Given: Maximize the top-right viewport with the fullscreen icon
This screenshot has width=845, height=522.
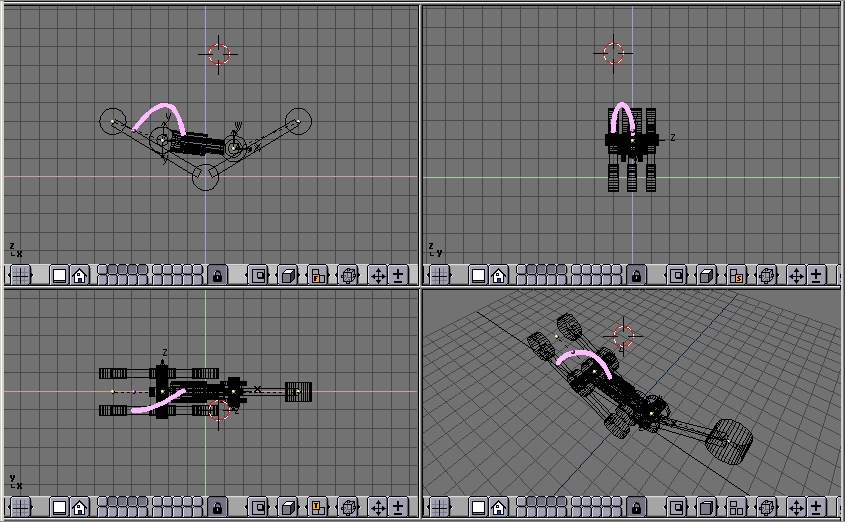Looking at the screenshot, I should (479, 275).
